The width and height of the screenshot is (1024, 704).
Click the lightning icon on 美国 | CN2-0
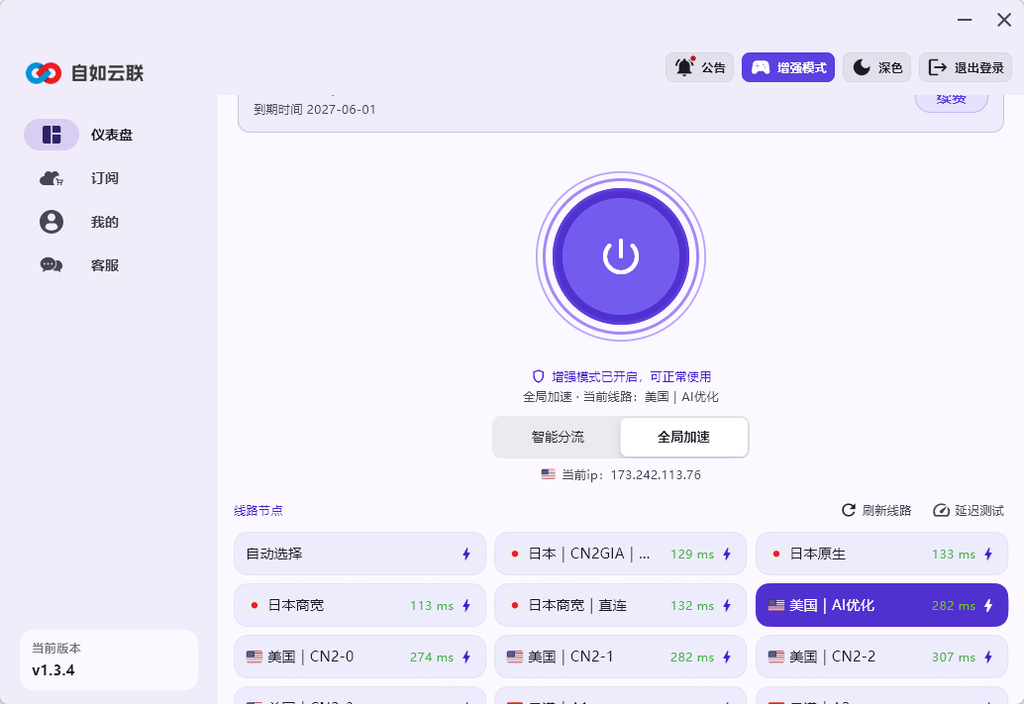[466, 657]
